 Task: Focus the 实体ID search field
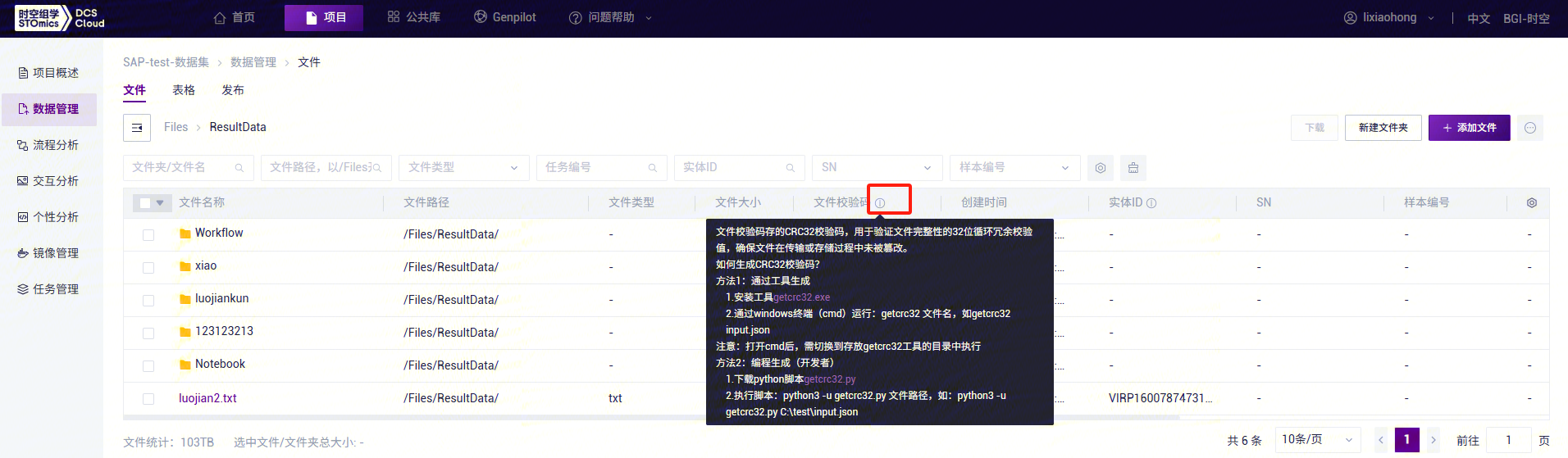pos(740,167)
